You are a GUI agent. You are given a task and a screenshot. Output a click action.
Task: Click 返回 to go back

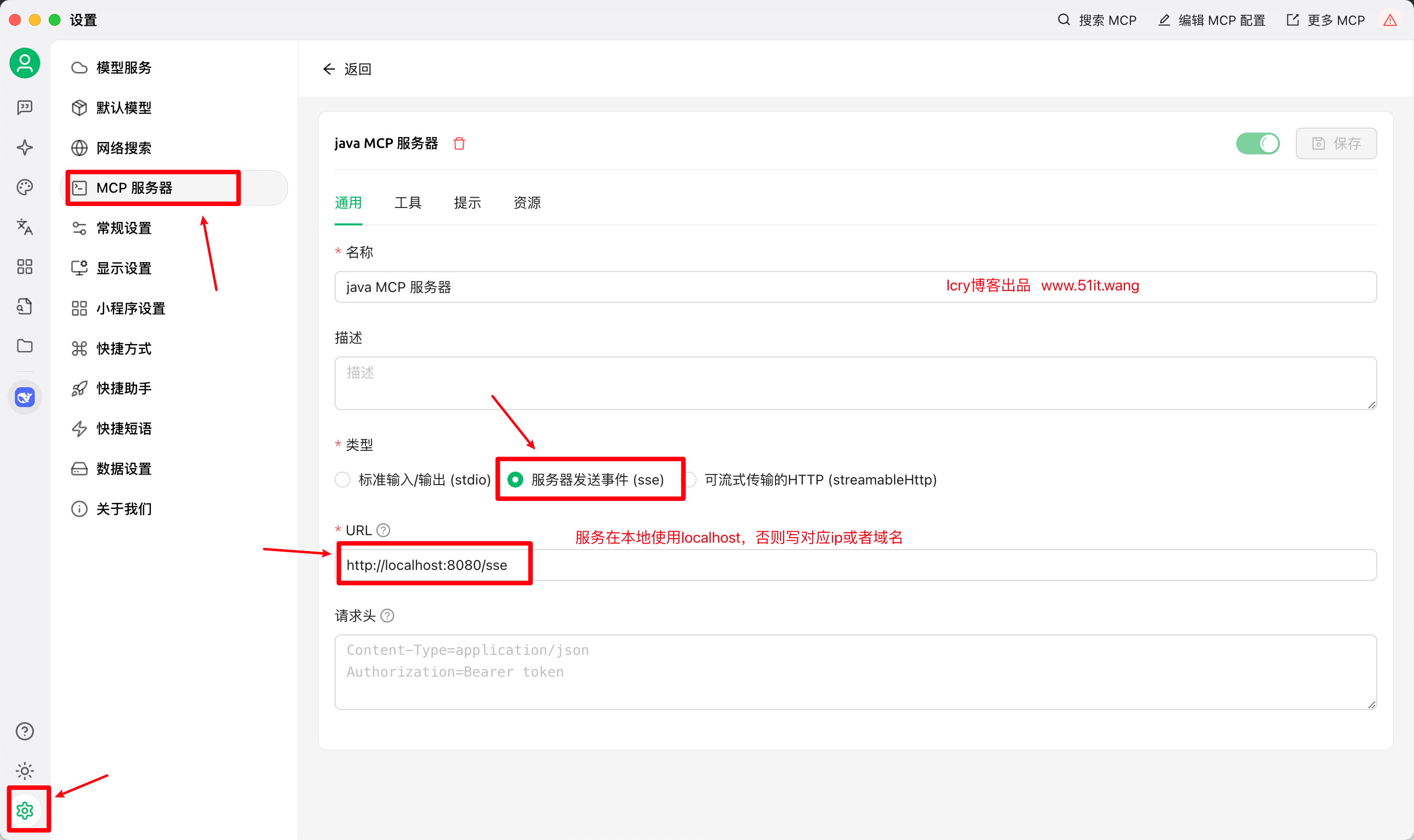[x=347, y=69]
